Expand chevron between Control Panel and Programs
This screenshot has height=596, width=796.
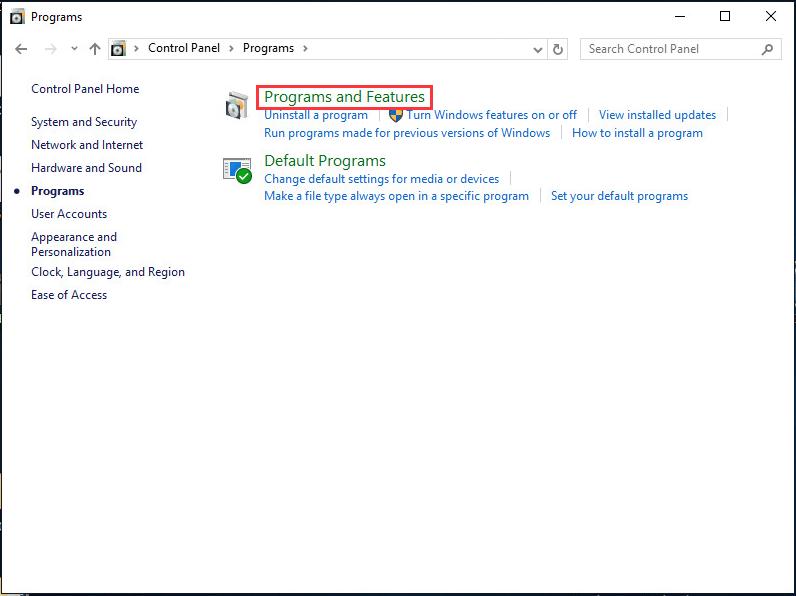[x=231, y=48]
